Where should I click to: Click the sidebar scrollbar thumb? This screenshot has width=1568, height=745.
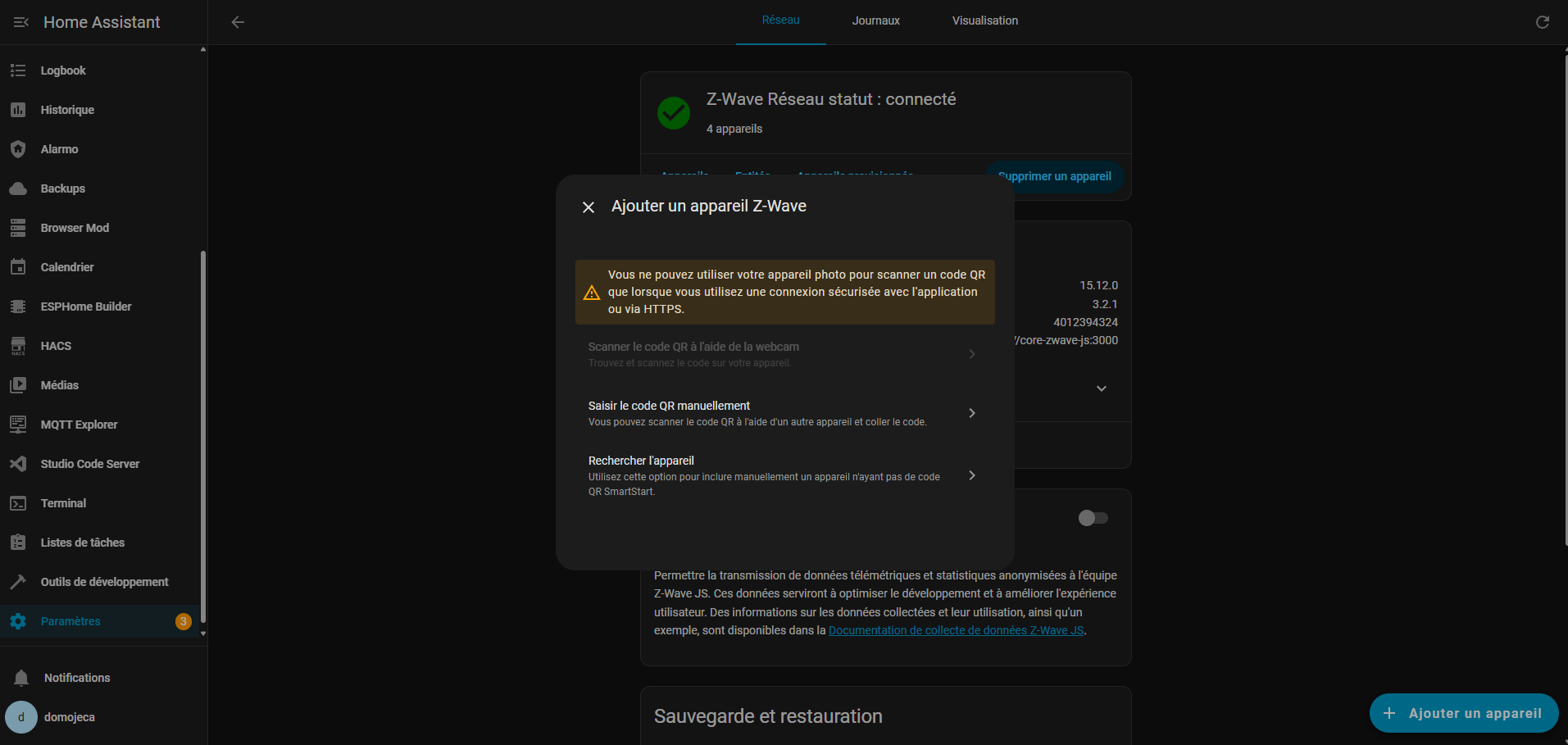tap(203, 437)
